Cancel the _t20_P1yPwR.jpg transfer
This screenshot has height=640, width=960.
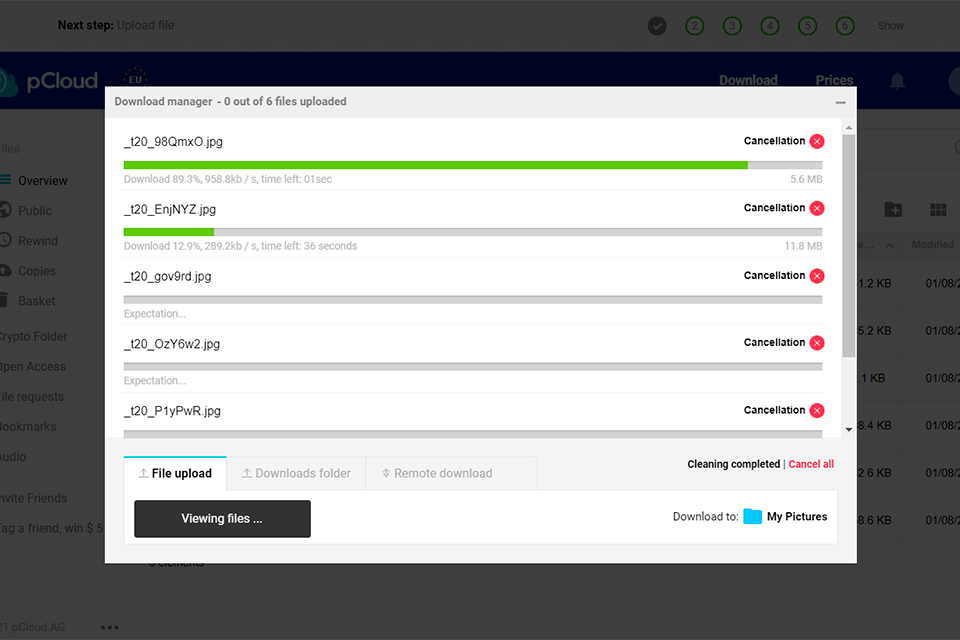point(817,410)
